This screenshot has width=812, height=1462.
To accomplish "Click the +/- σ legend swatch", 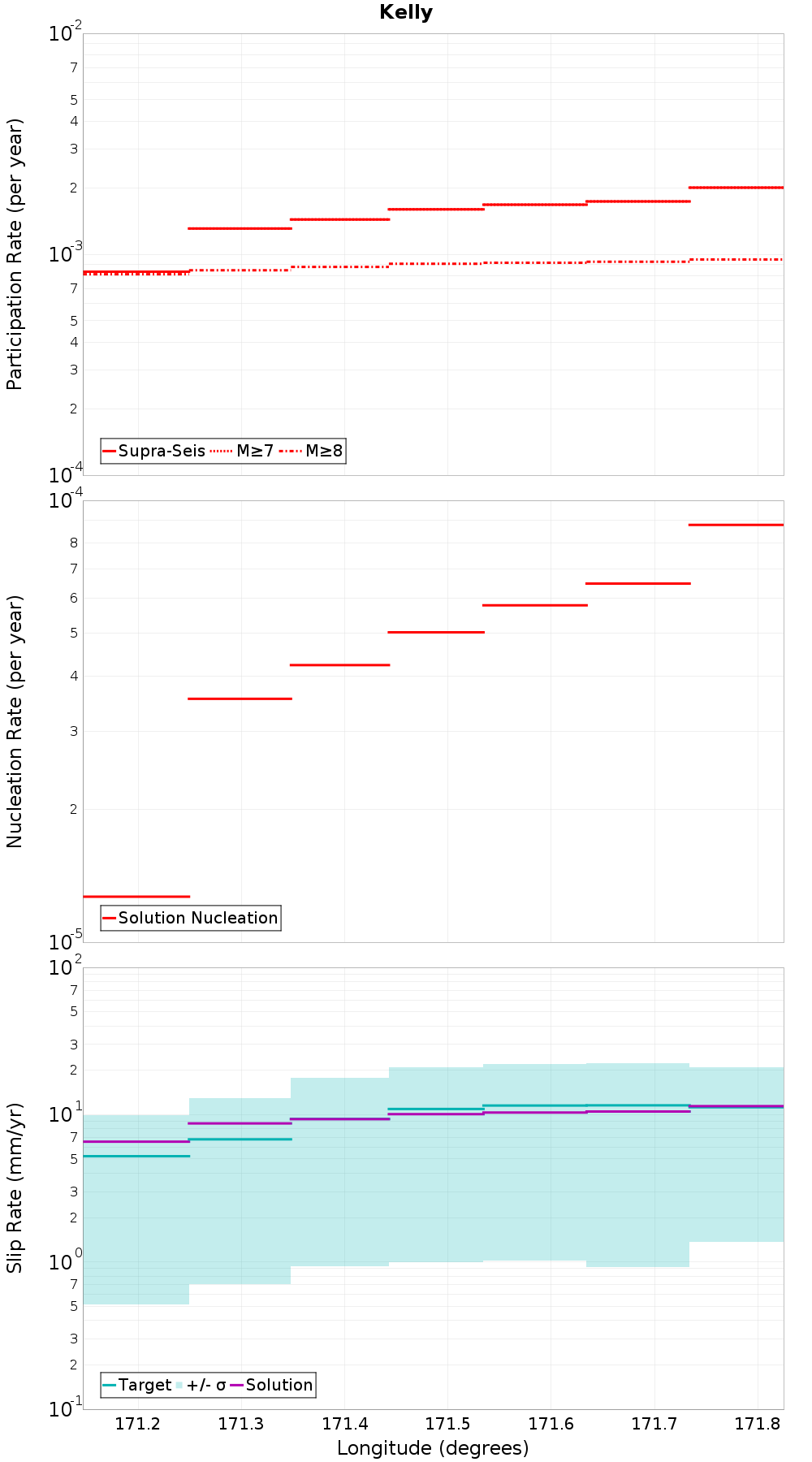I will tap(180, 1385).
